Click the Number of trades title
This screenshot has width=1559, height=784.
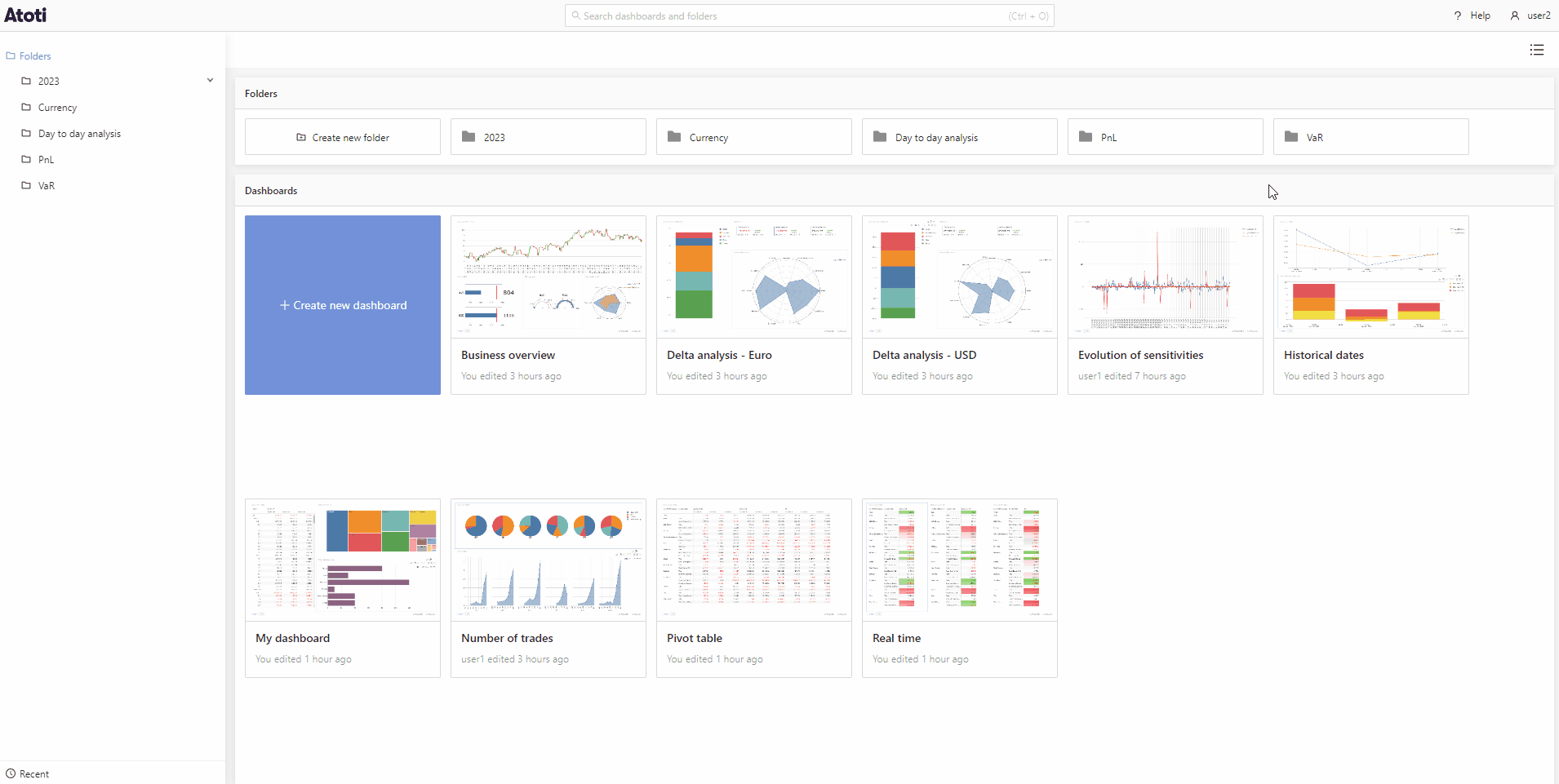(507, 638)
